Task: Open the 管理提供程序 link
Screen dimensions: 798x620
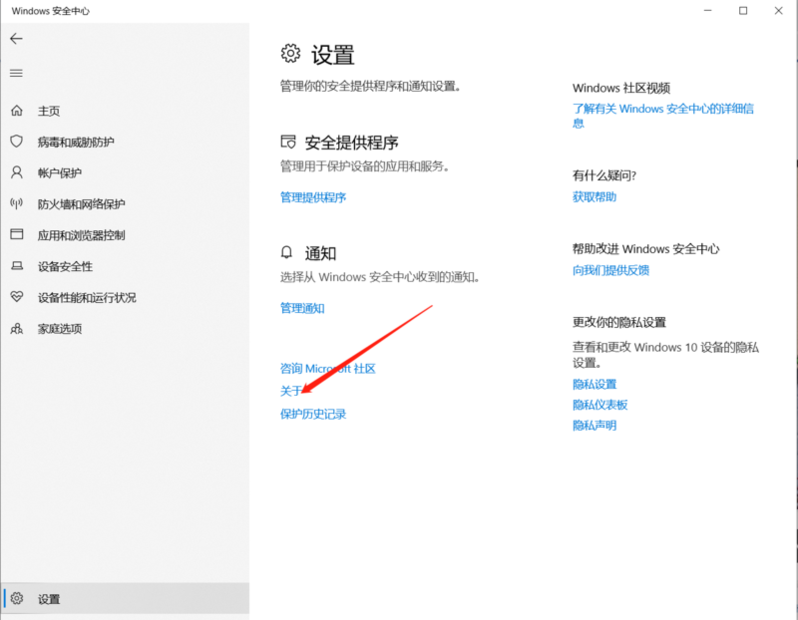Action: click(x=313, y=198)
